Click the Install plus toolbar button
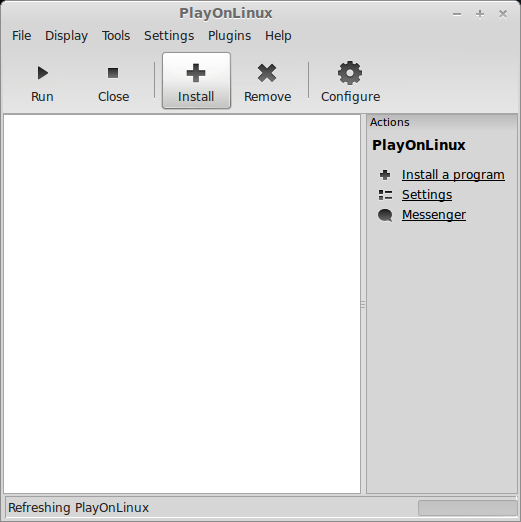The height and width of the screenshot is (522, 521). (x=196, y=80)
